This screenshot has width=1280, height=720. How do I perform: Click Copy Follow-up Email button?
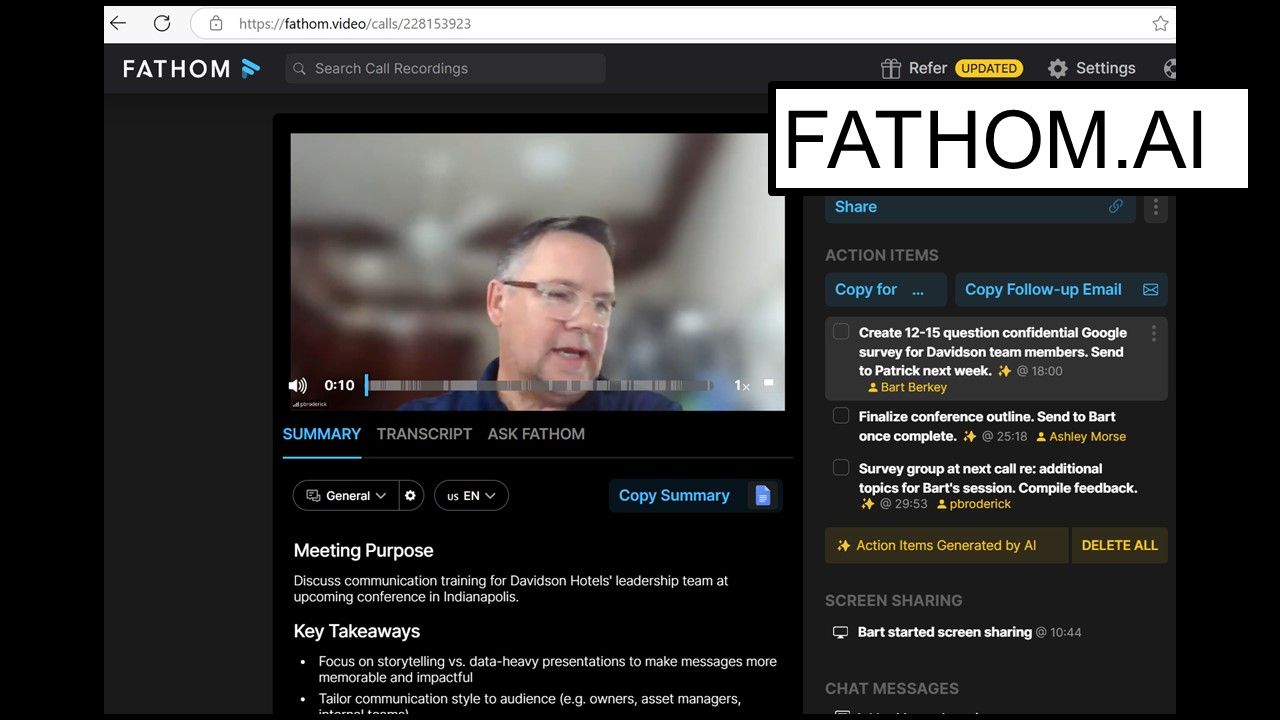(1061, 289)
